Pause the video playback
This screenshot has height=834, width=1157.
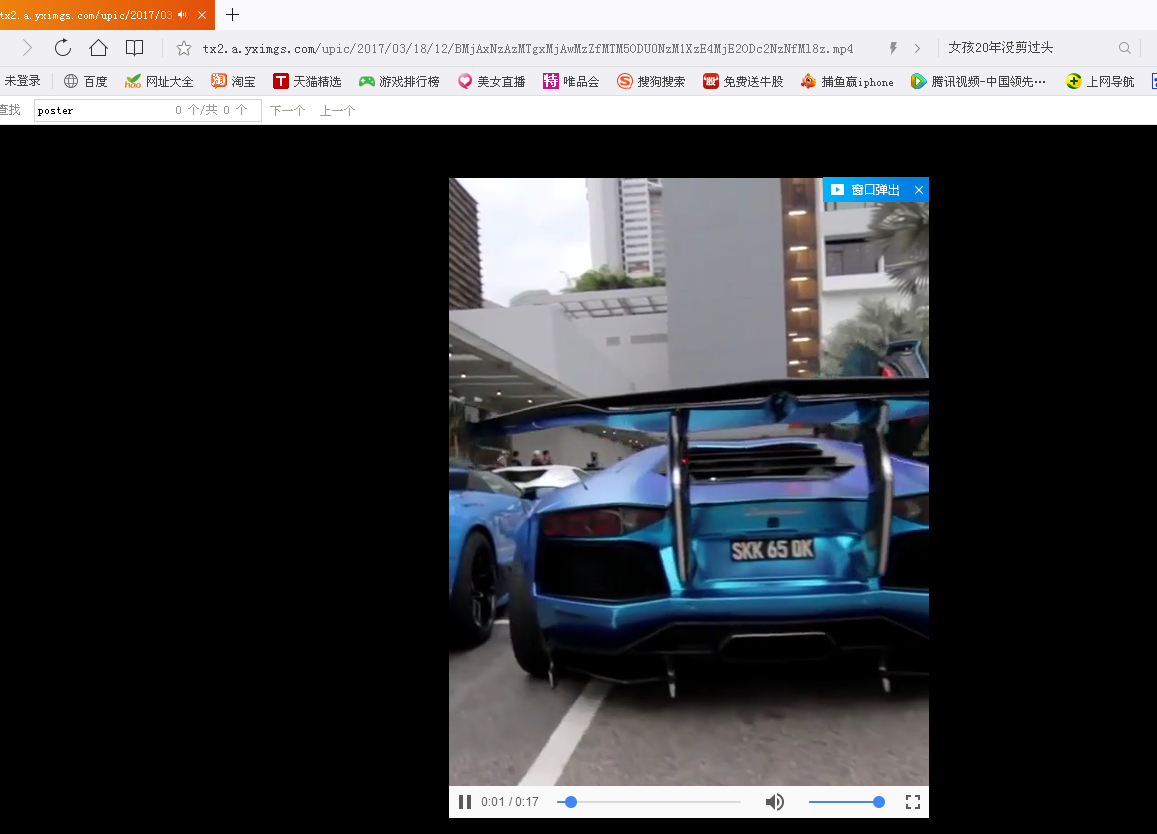point(465,802)
